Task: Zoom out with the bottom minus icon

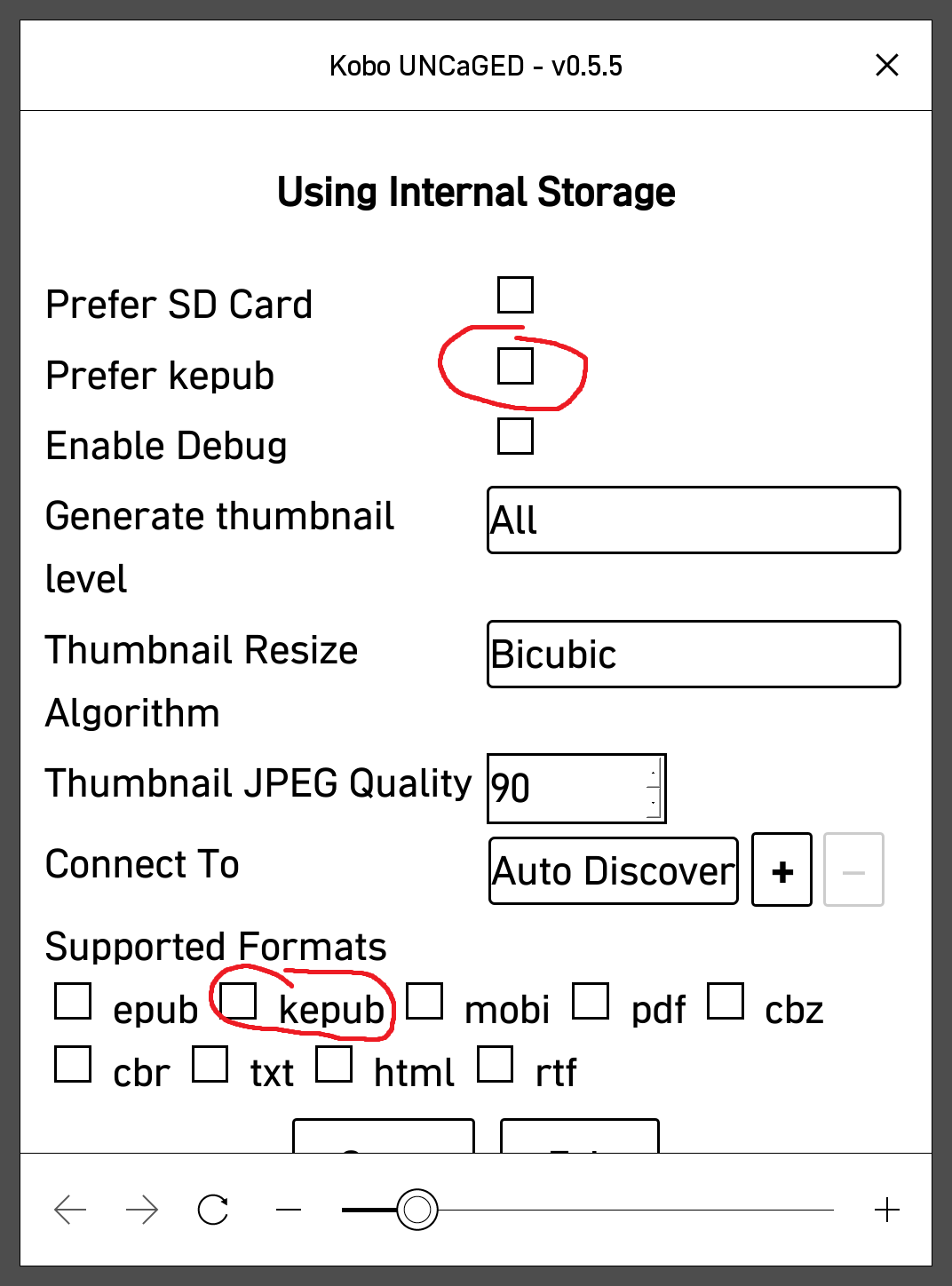Action: click(x=289, y=1210)
